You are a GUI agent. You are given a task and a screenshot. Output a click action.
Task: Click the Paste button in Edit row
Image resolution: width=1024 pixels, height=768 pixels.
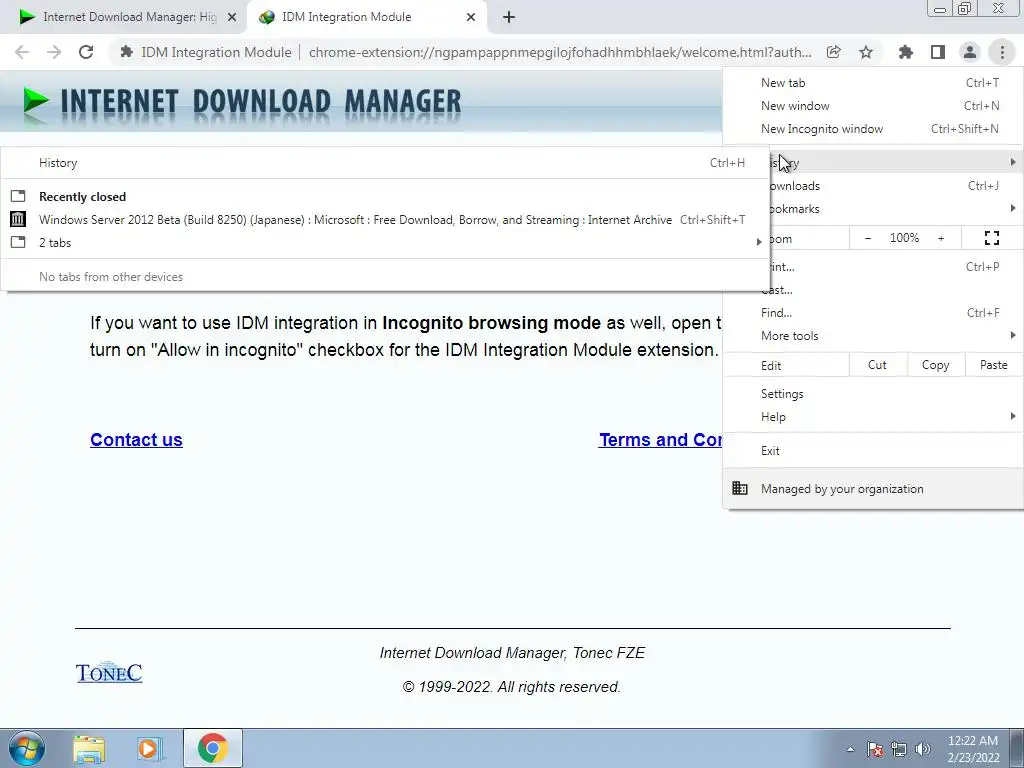click(993, 365)
